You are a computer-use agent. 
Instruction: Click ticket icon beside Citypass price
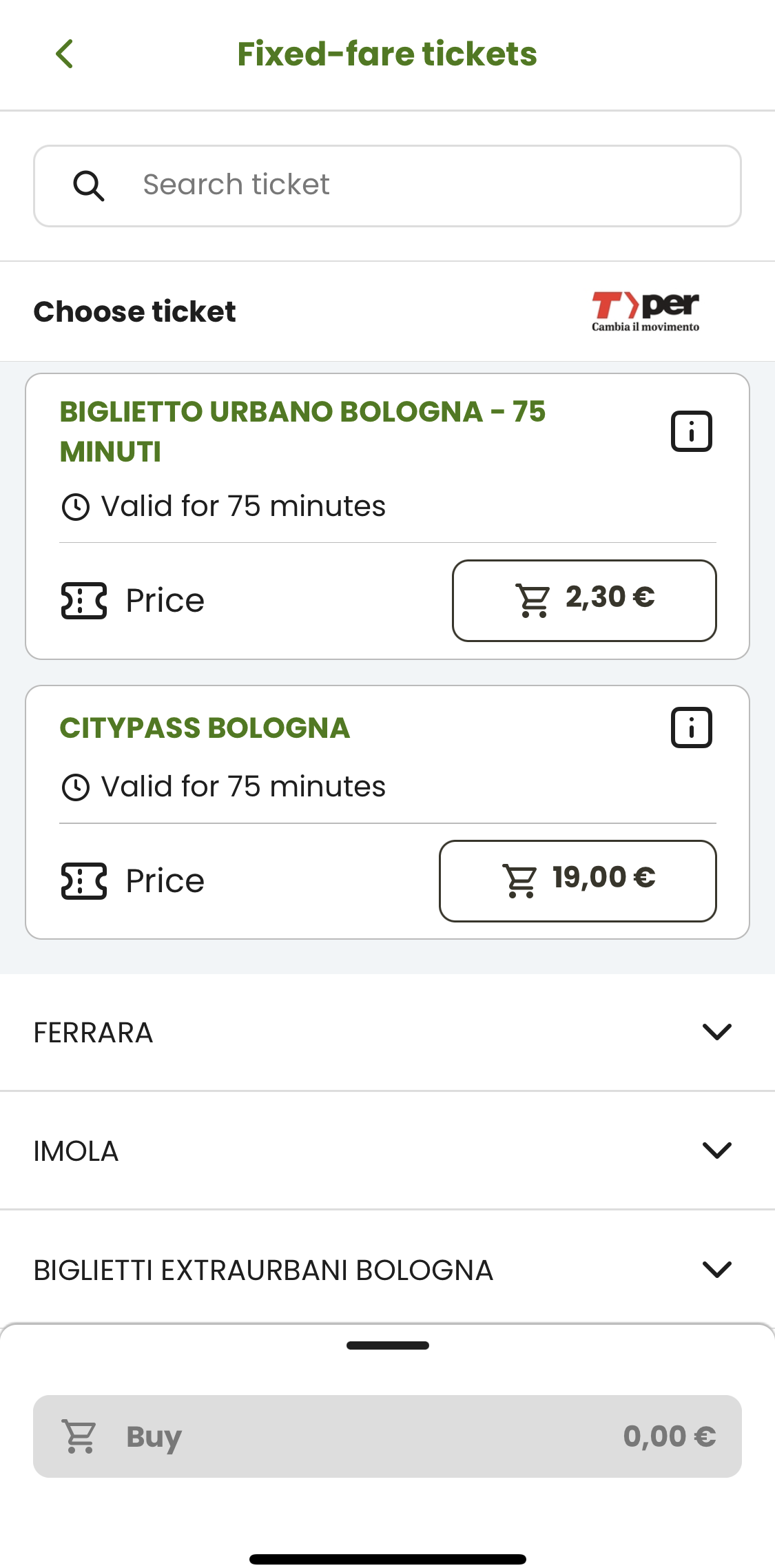click(x=84, y=881)
